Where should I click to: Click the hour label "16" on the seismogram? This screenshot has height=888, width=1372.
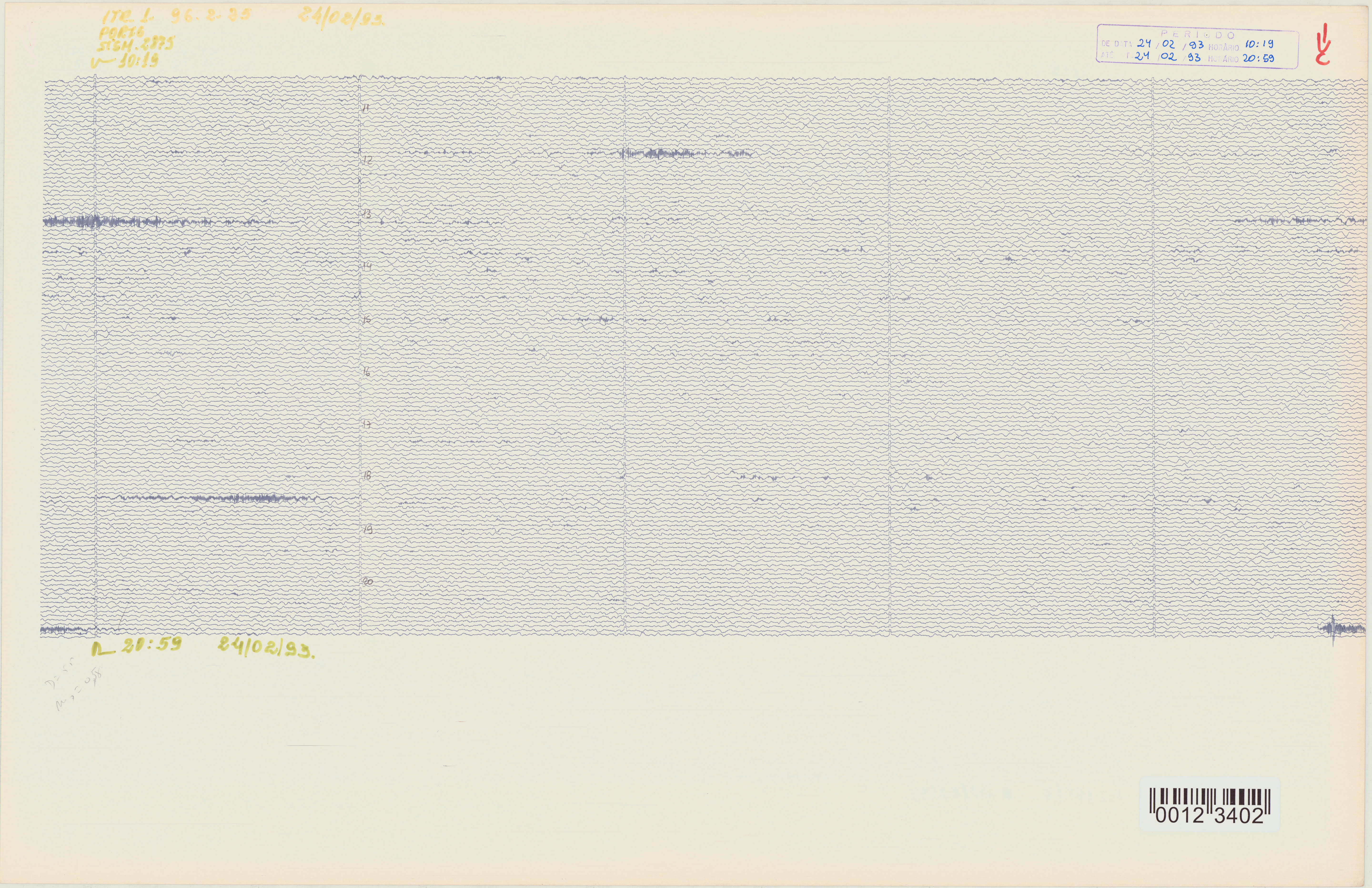pos(367,372)
